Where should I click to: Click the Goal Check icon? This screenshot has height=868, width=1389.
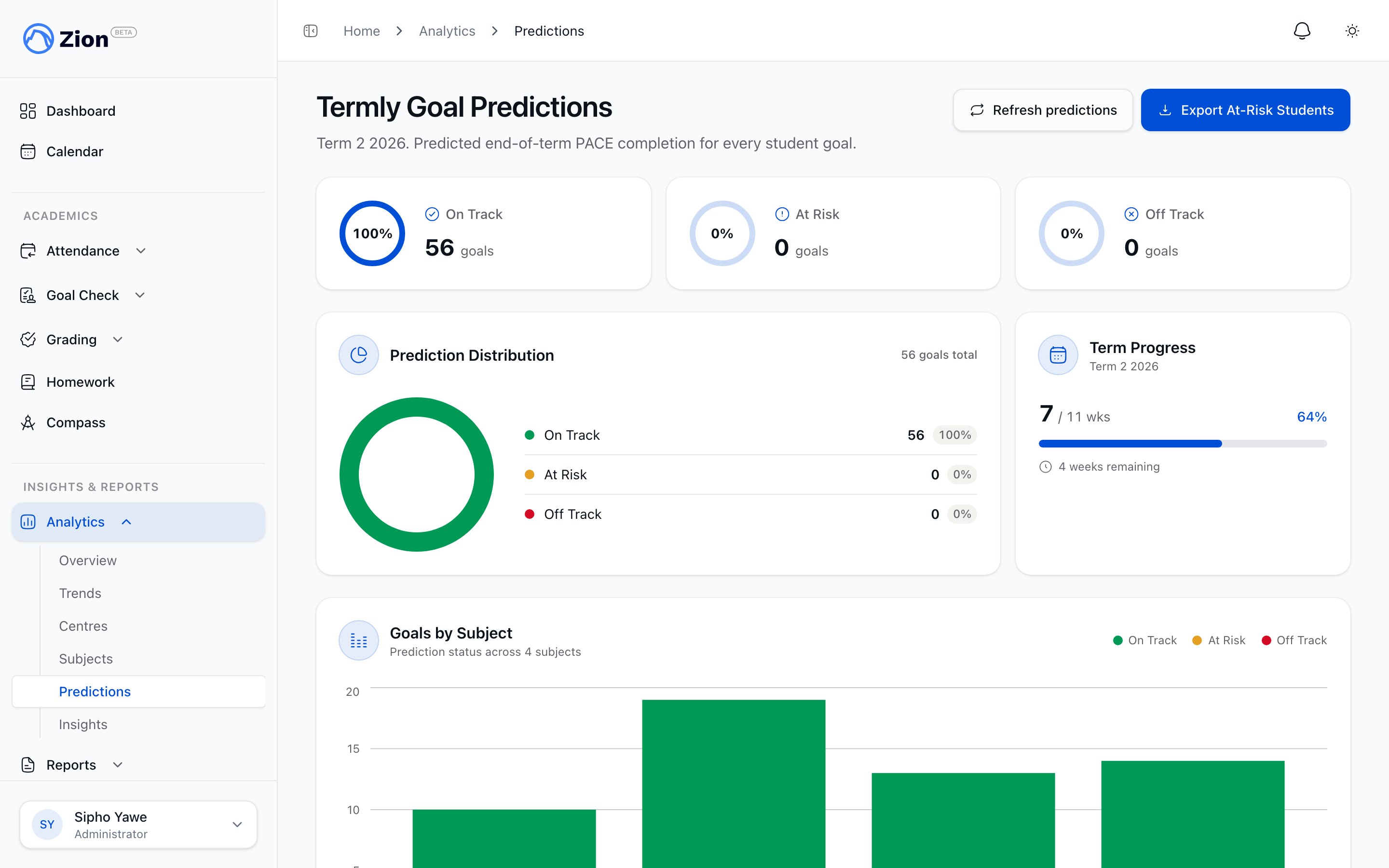pos(27,295)
